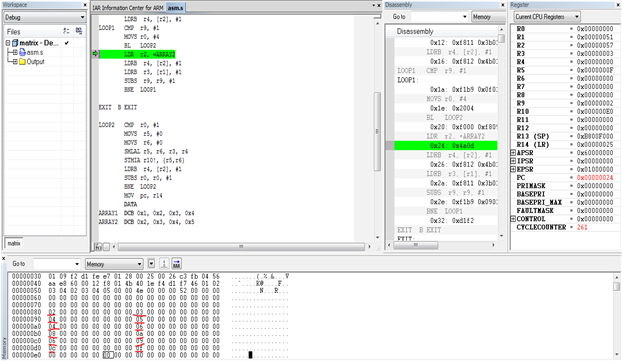
Task: Select the matrix tab at workspace bottom
Action: coord(14,243)
